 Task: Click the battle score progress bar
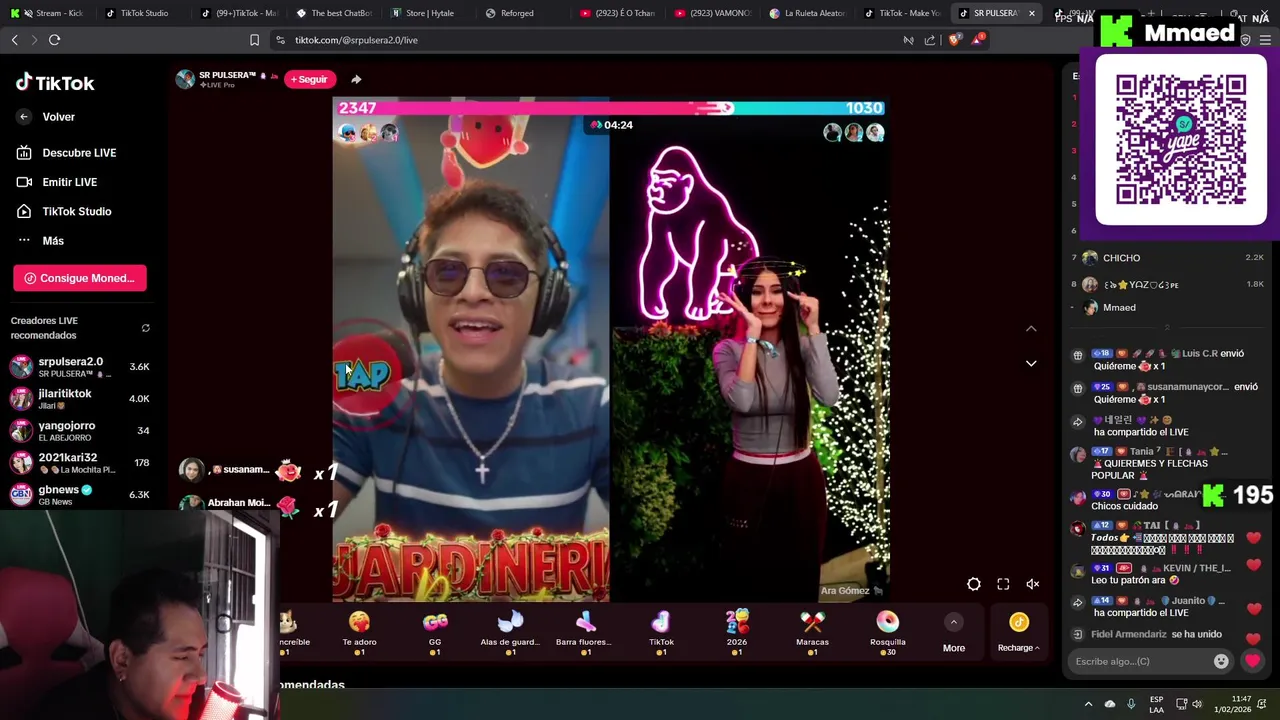(611, 108)
